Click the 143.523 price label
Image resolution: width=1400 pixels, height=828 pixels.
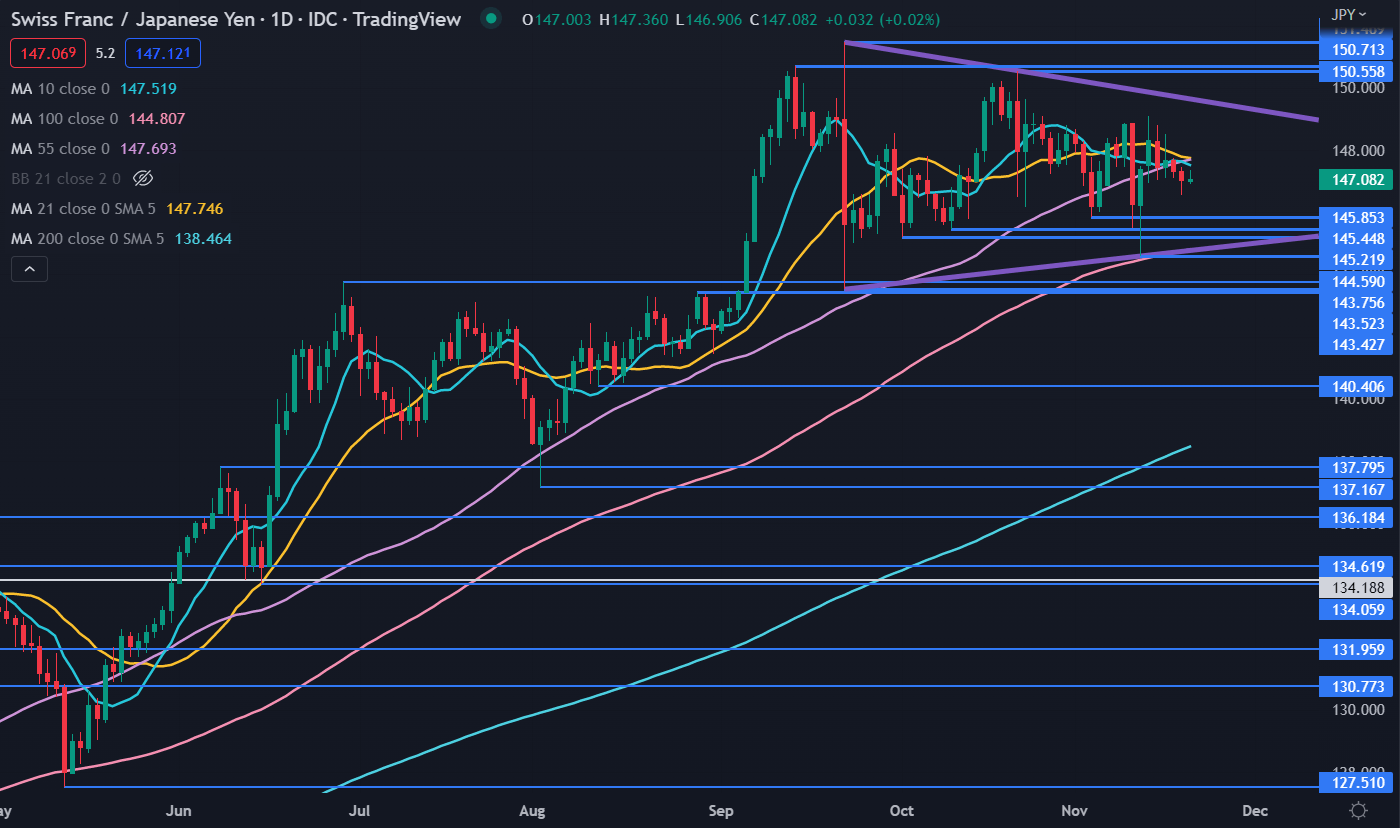point(1358,324)
